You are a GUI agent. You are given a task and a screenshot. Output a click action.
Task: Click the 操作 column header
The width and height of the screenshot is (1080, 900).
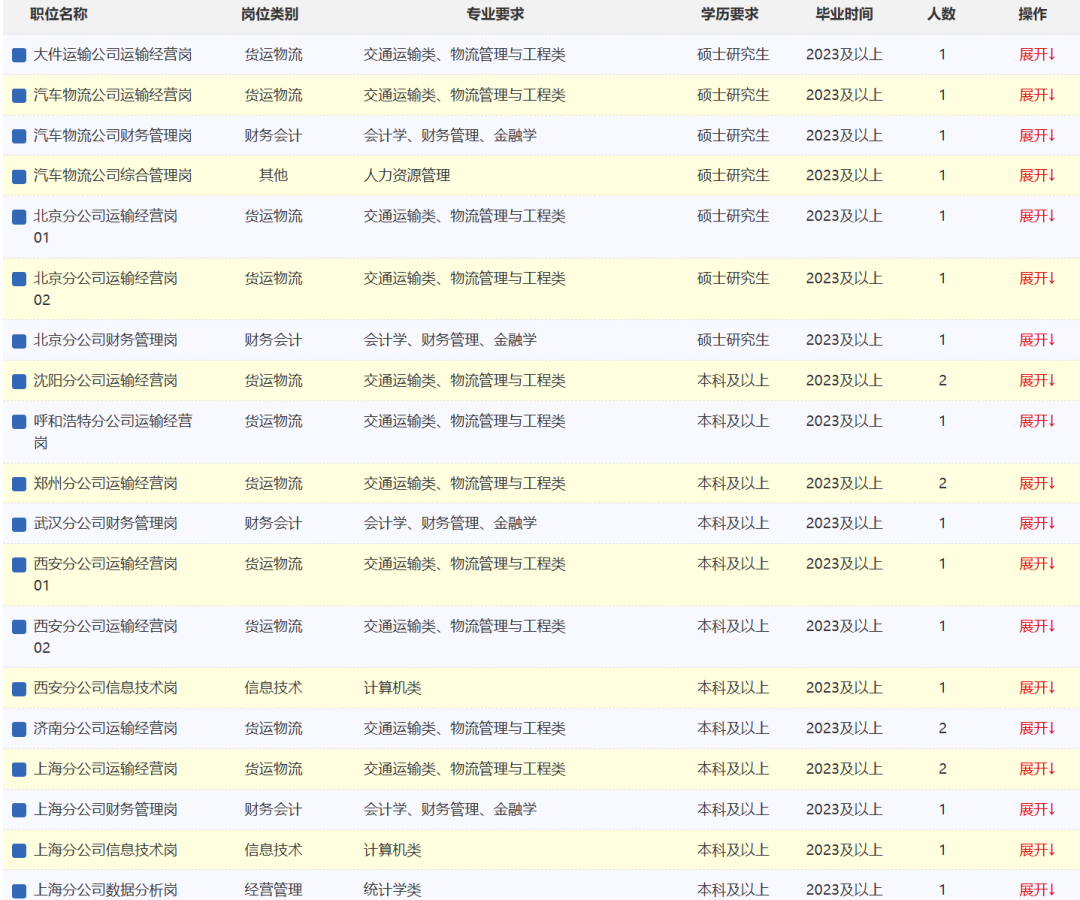pyautogui.click(x=1032, y=14)
